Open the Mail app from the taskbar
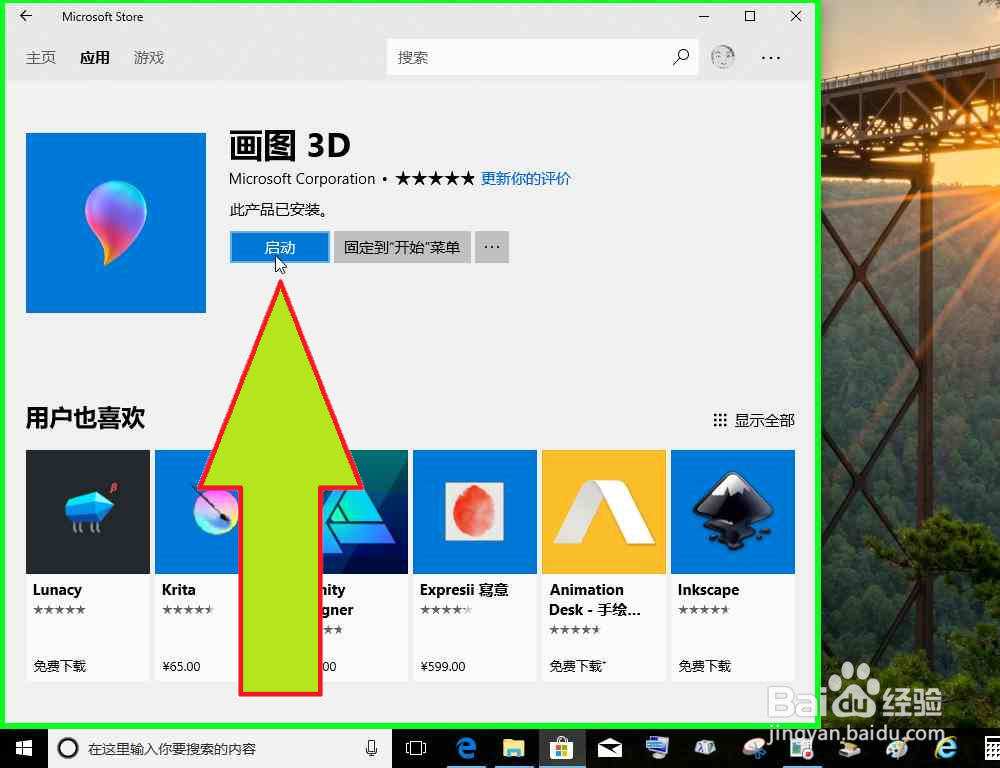This screenshot has height=768, width=1000. [610, 747]
